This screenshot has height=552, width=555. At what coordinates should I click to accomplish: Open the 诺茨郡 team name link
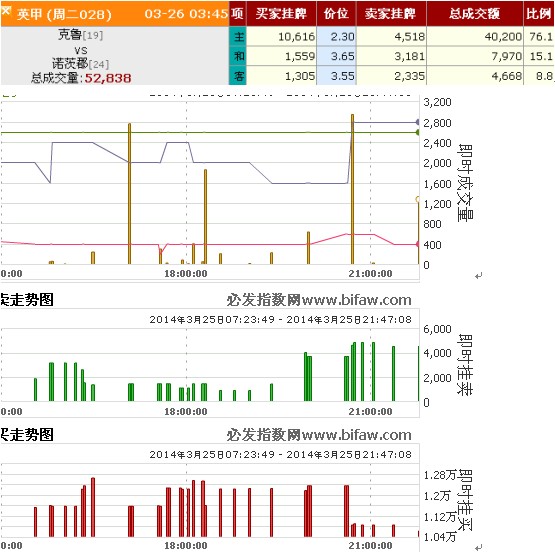(x=70, y=64)
